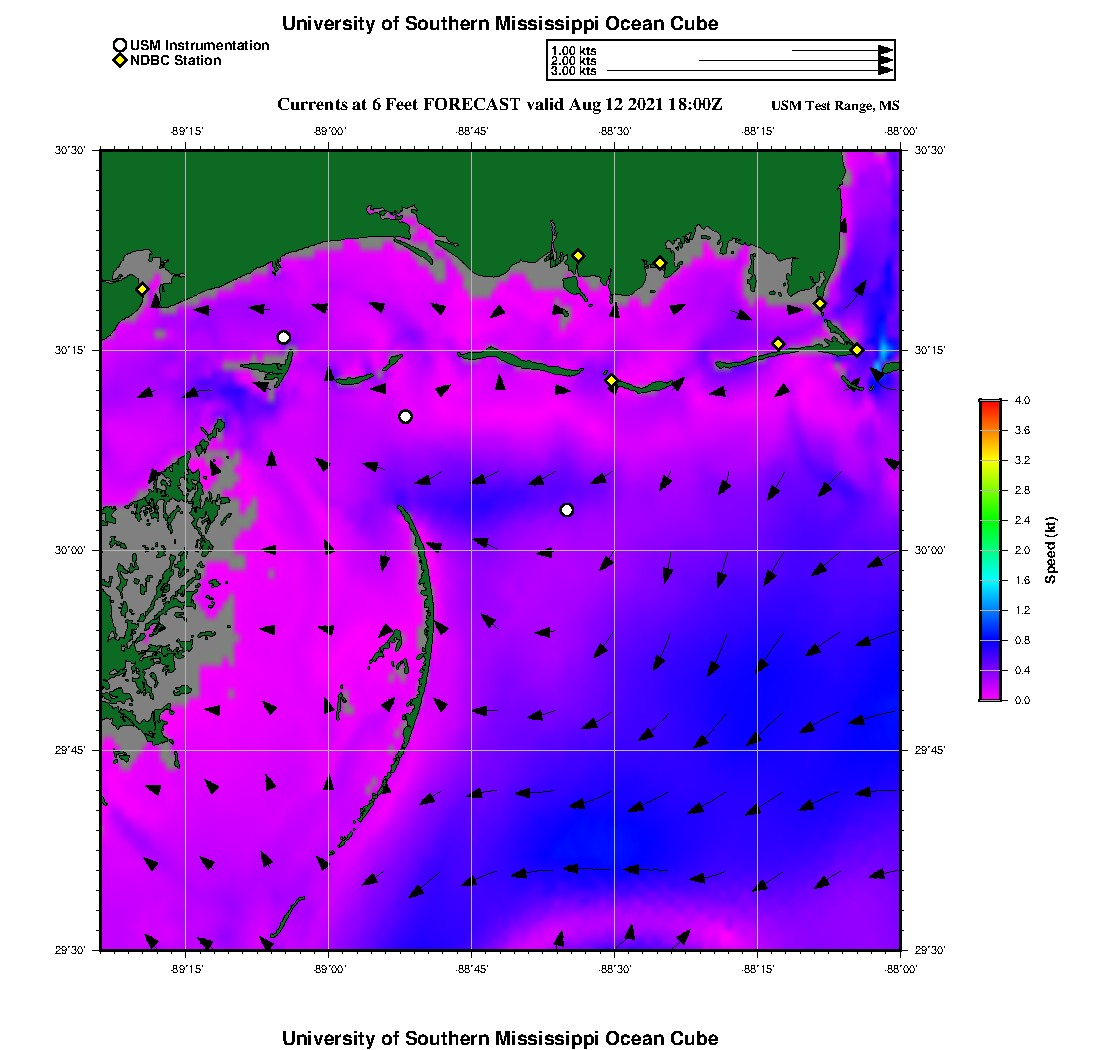
Task: Click the top 'University of Southern Mississippi Ocean Cube' title
Action: click(x=500, y=23)
